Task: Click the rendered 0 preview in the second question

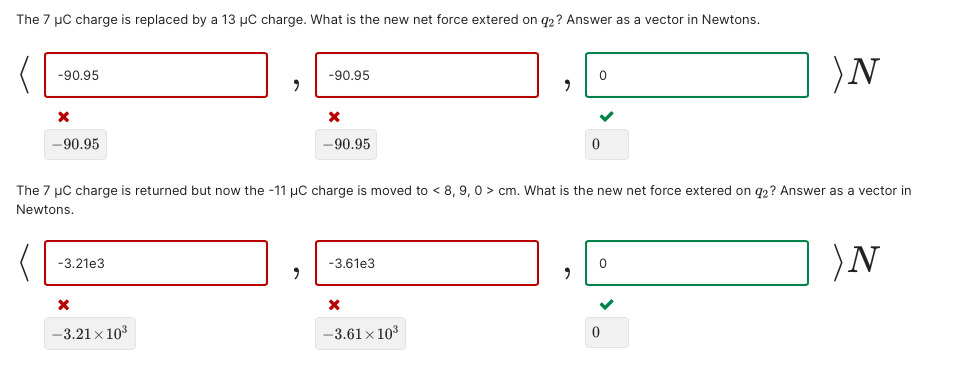Action: coord(607,333)
